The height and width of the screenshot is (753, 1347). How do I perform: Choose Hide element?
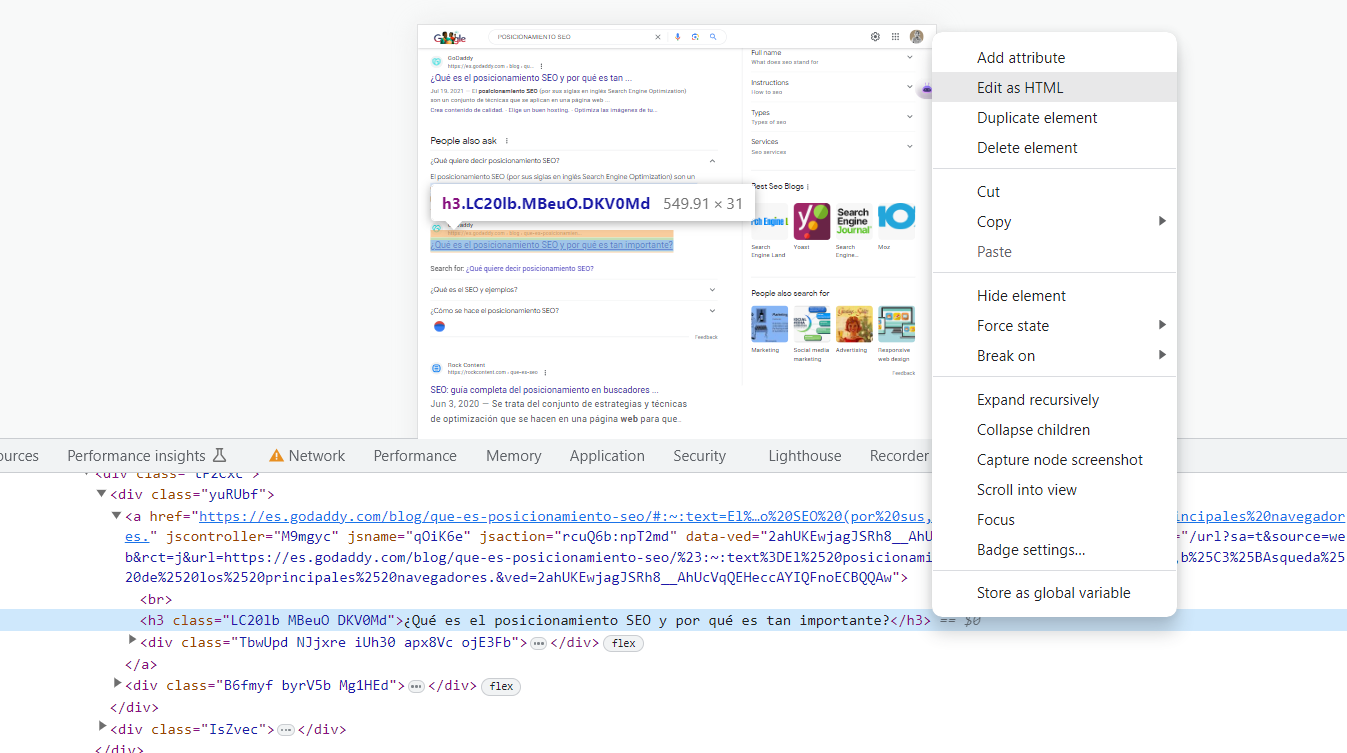1054,296
